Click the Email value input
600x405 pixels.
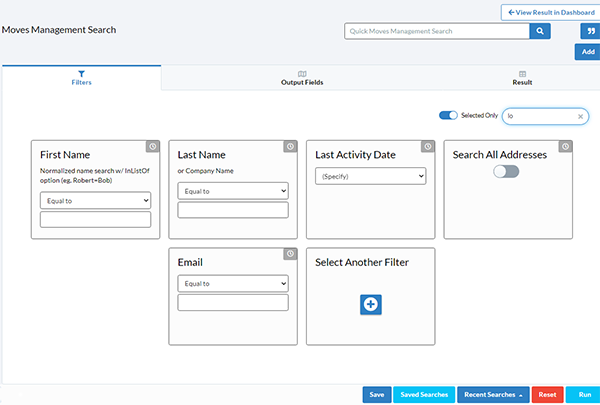point(233,303)
